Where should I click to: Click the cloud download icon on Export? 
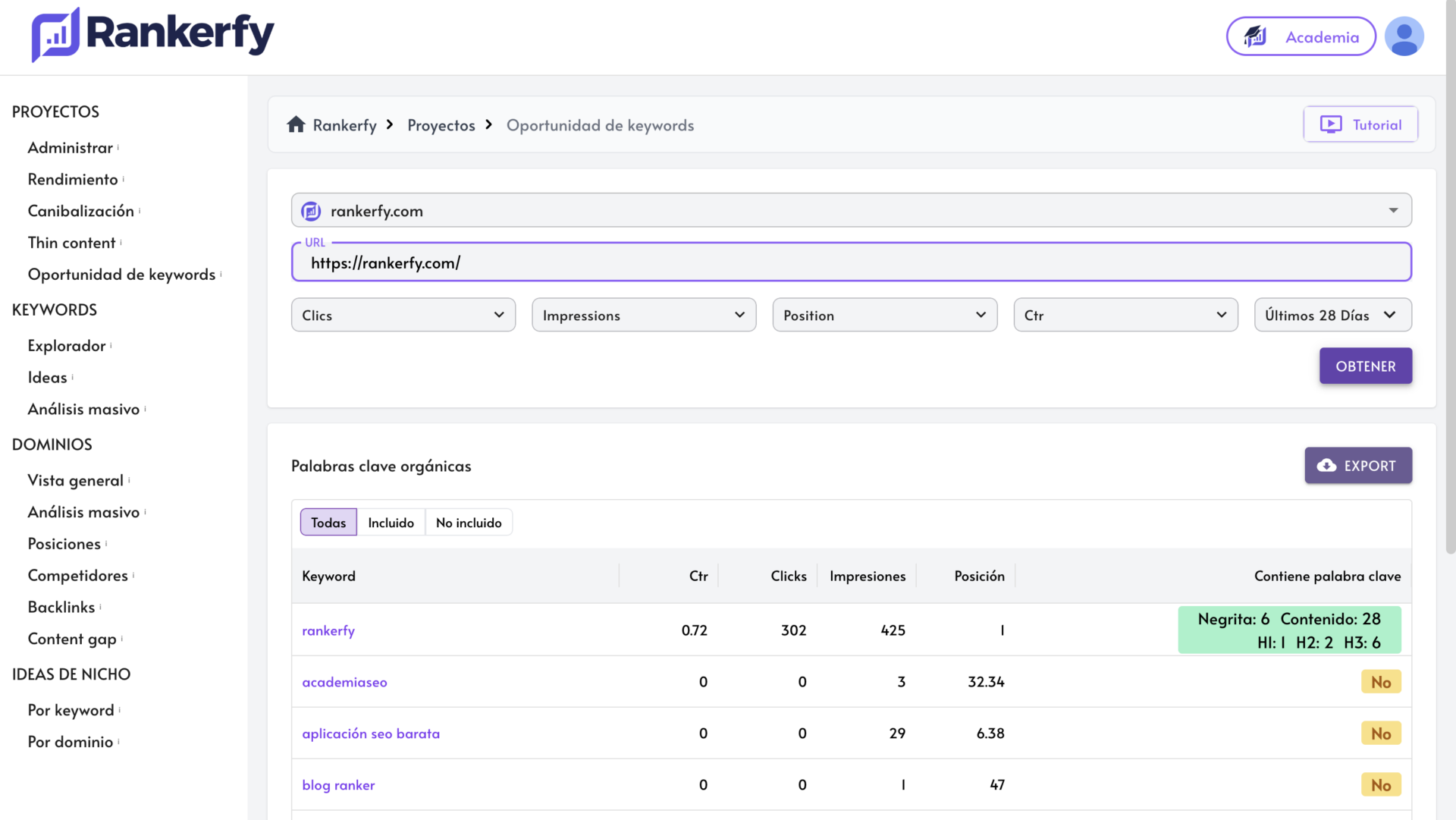pos(1326,466)
